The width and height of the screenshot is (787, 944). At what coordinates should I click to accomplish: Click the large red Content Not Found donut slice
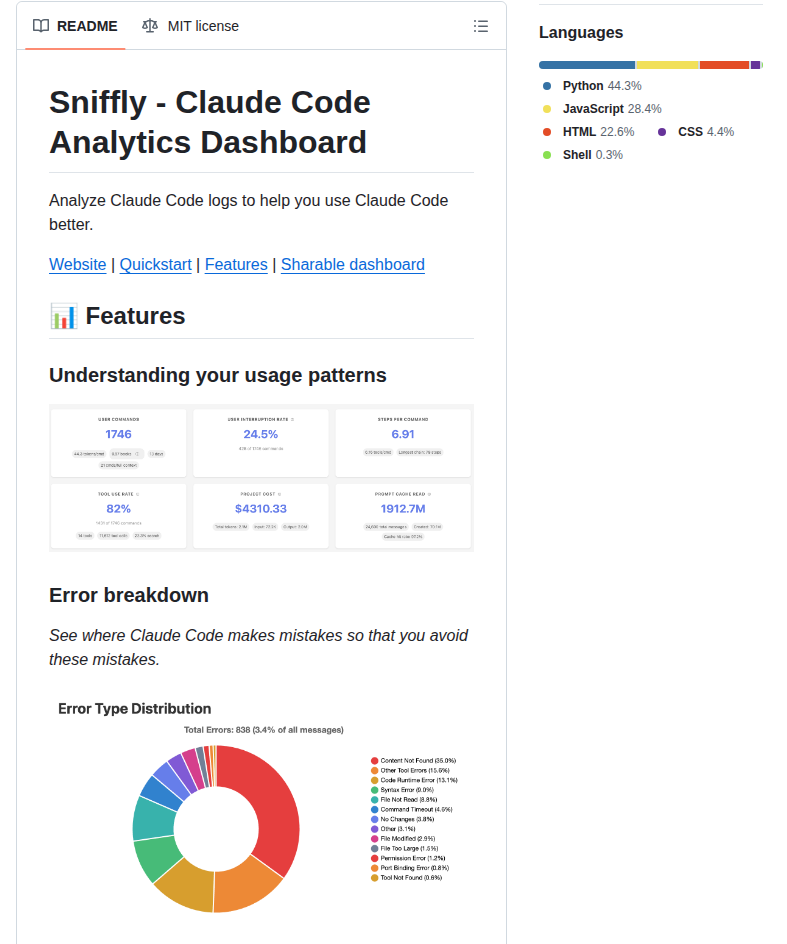point(270,807)
